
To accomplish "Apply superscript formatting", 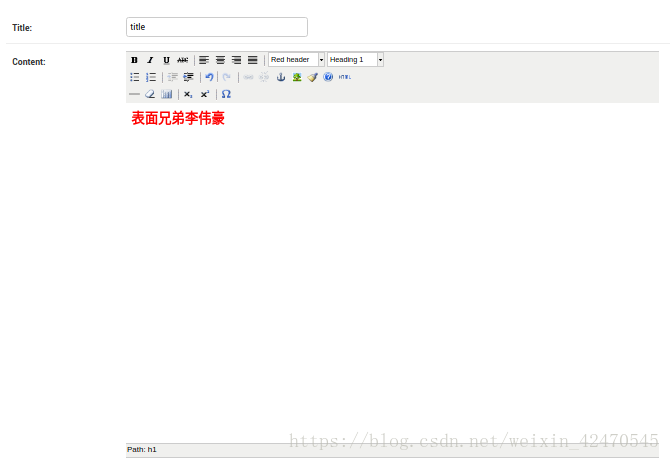I will point(205,94).
